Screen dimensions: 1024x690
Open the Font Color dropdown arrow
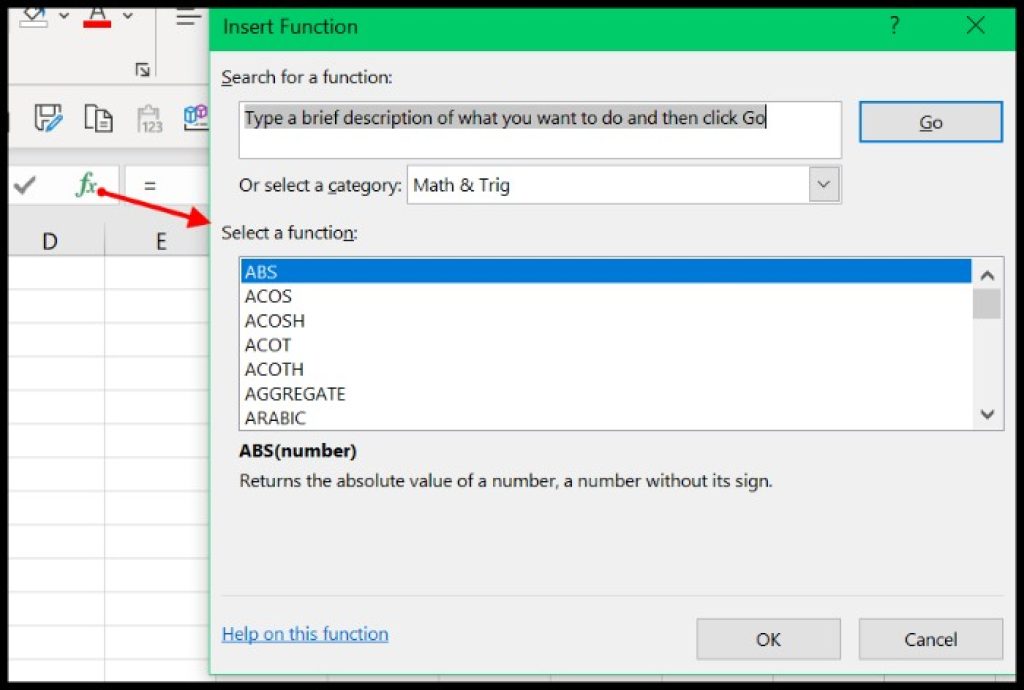126,15
